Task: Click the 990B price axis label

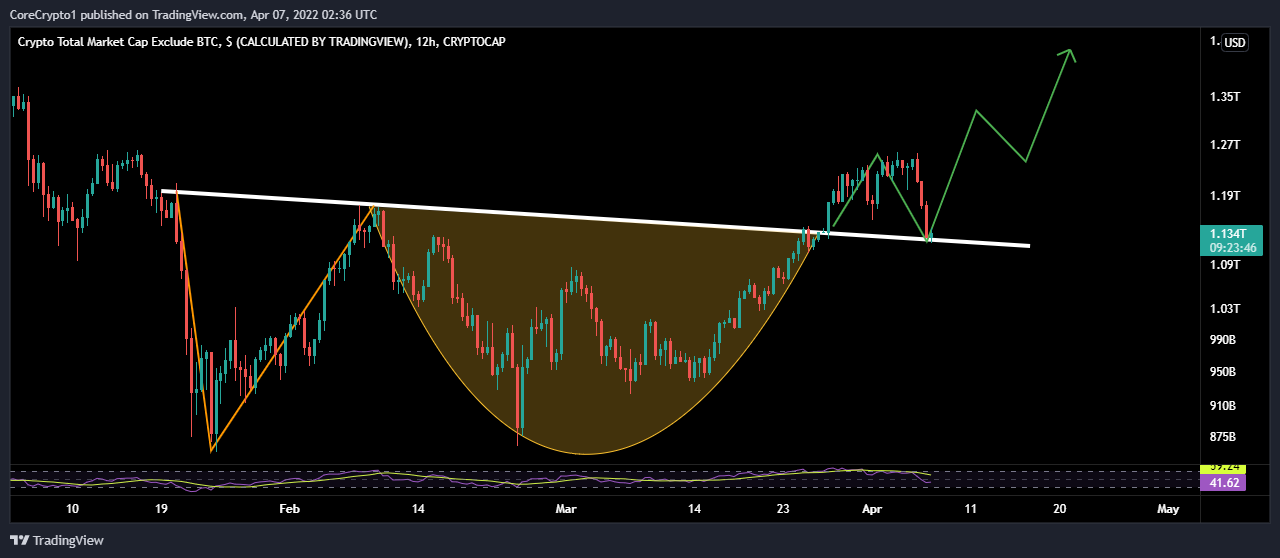Action: point(1224,340)
